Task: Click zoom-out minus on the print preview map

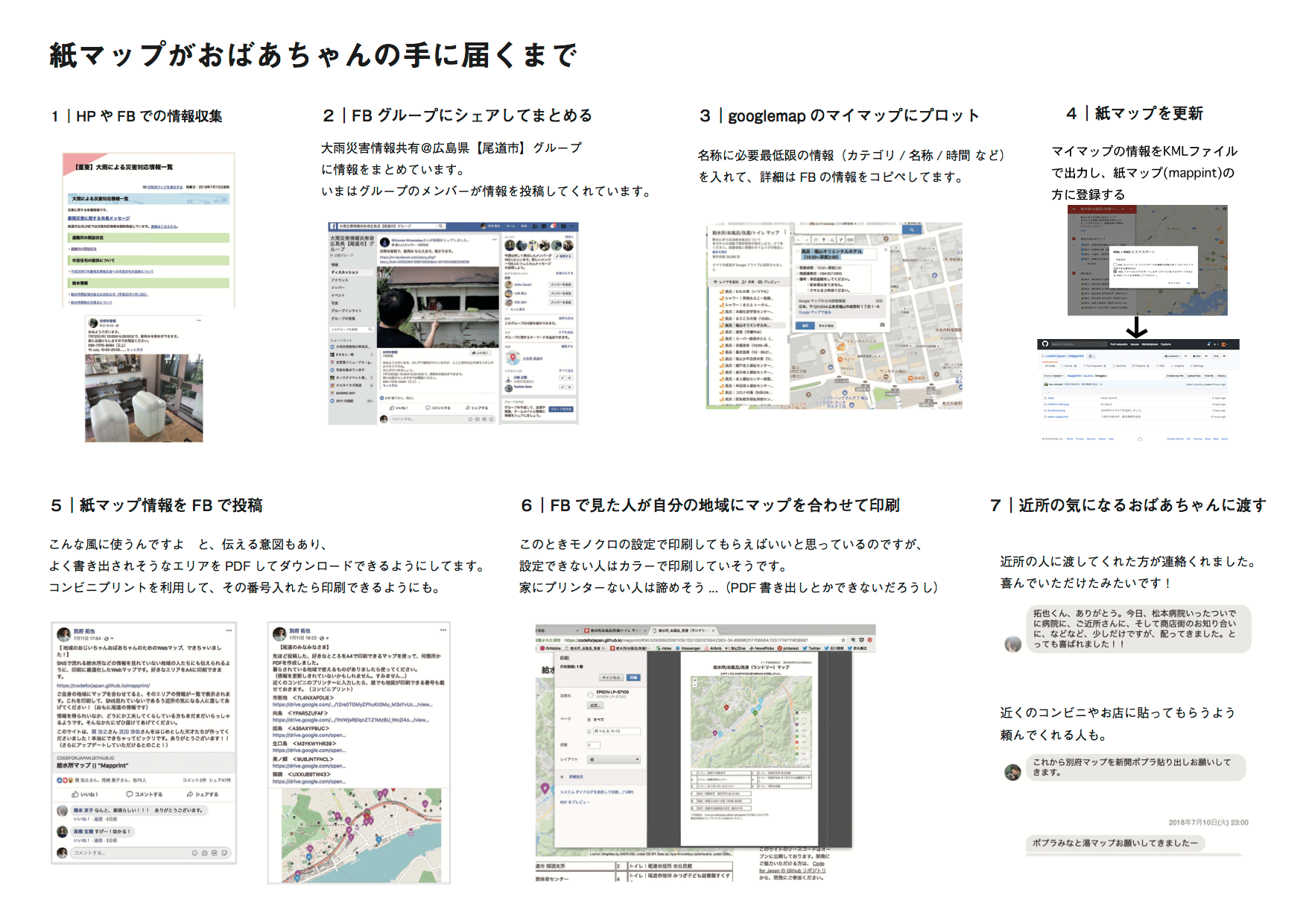Action: tap(694, 685)
